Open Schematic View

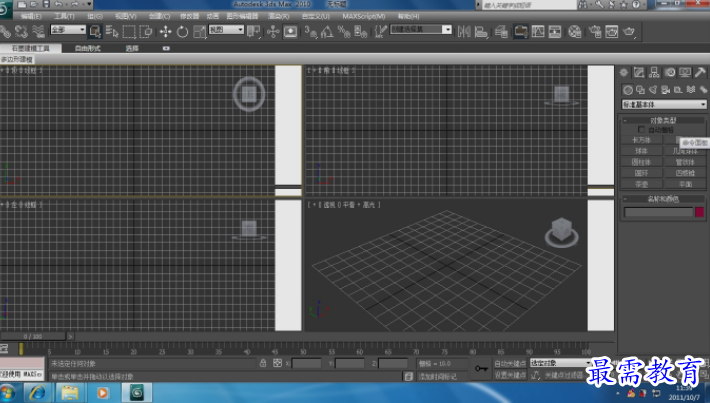[555, 31]
